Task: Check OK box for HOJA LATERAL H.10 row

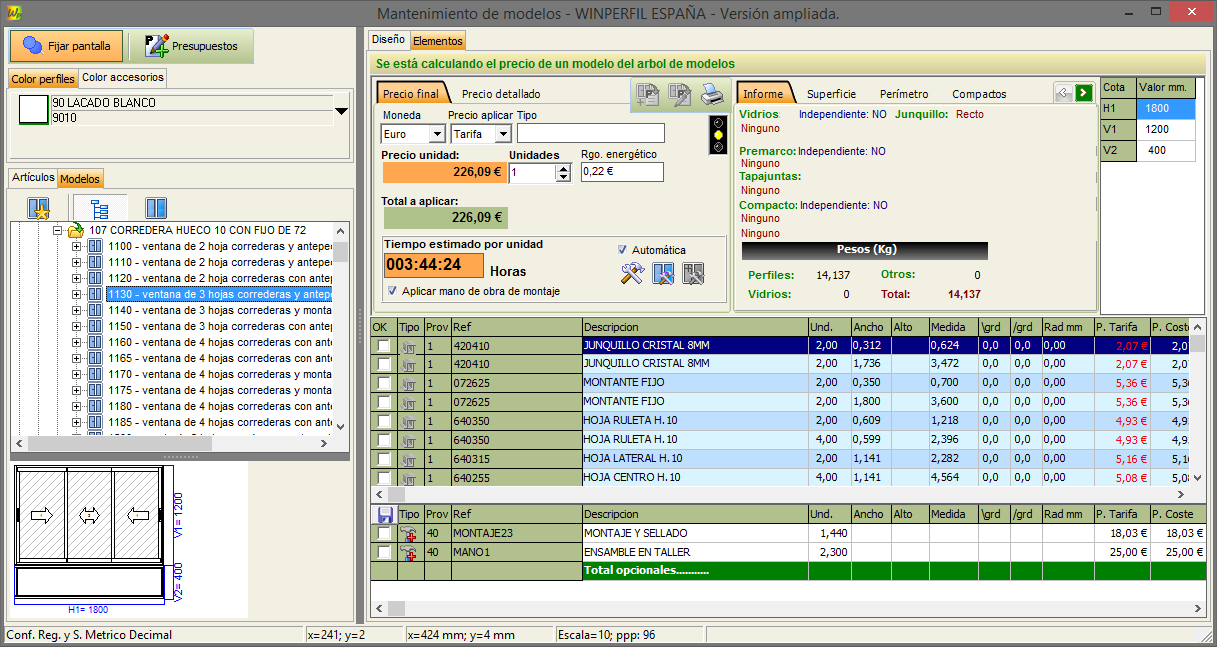Action: (x=384, y=459)
